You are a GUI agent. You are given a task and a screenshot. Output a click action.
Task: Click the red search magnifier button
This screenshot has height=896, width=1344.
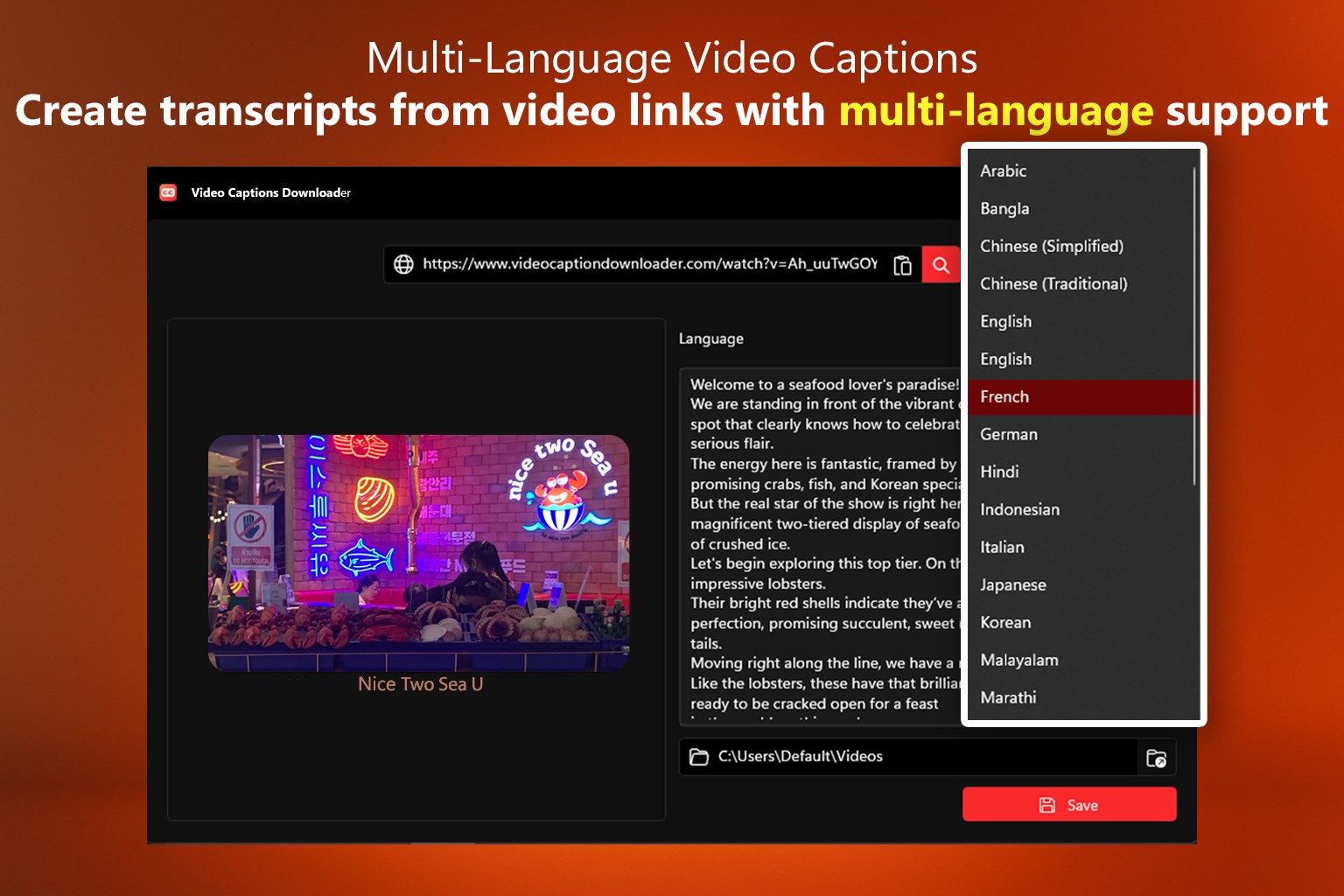point(941,265)
